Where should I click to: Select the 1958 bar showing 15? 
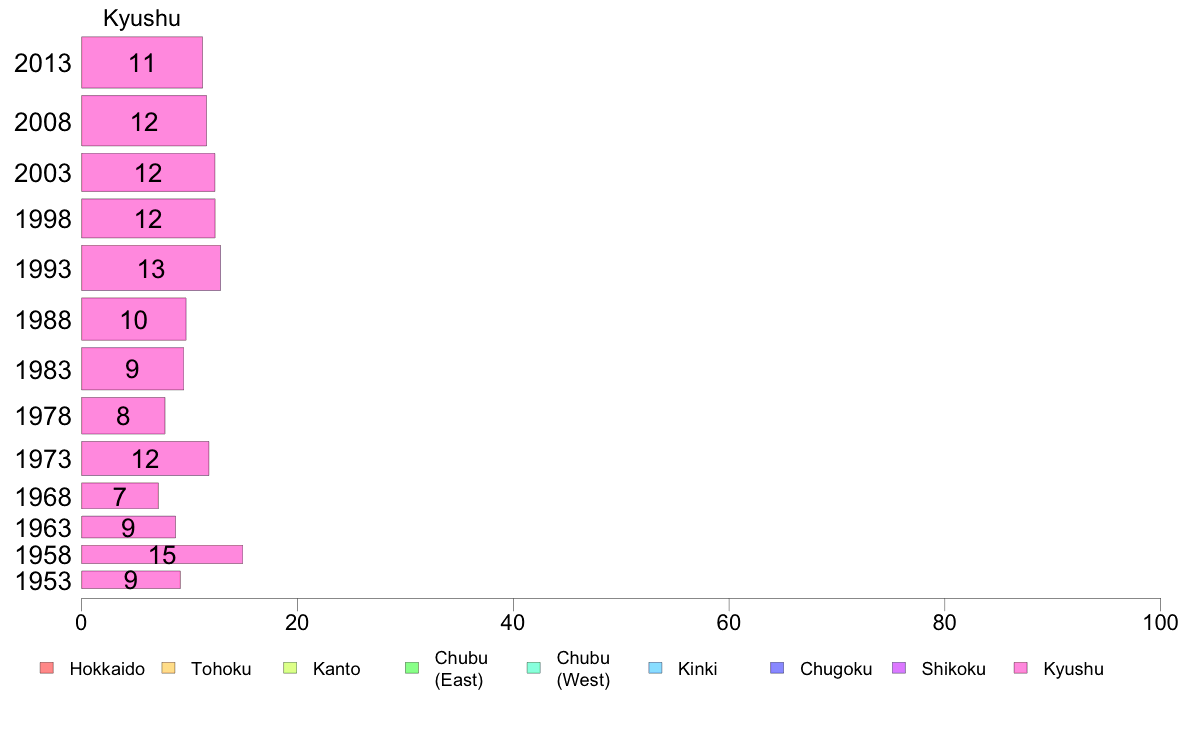pyautogui.click(x=162, y=554)
